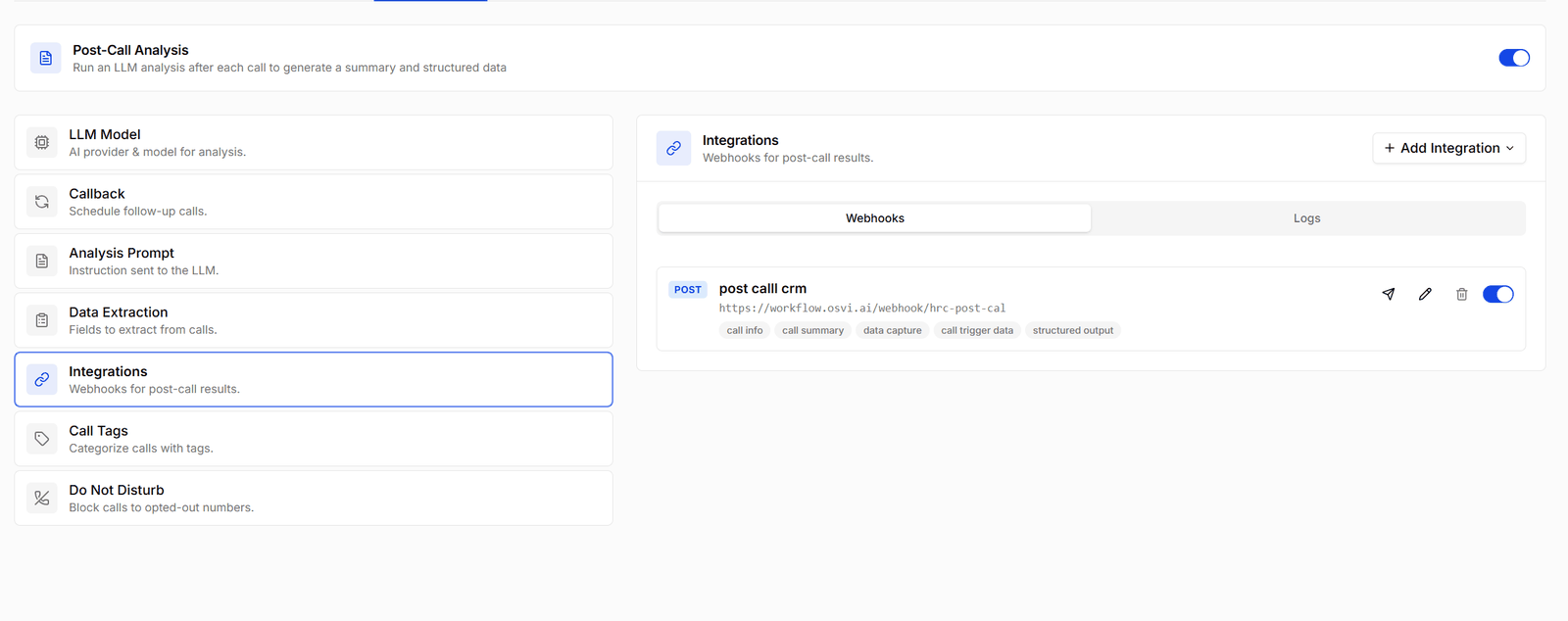This screenshot has width=1568, height=621.
Task: Open the Analysis Prompt section
Action: point(314,261)
